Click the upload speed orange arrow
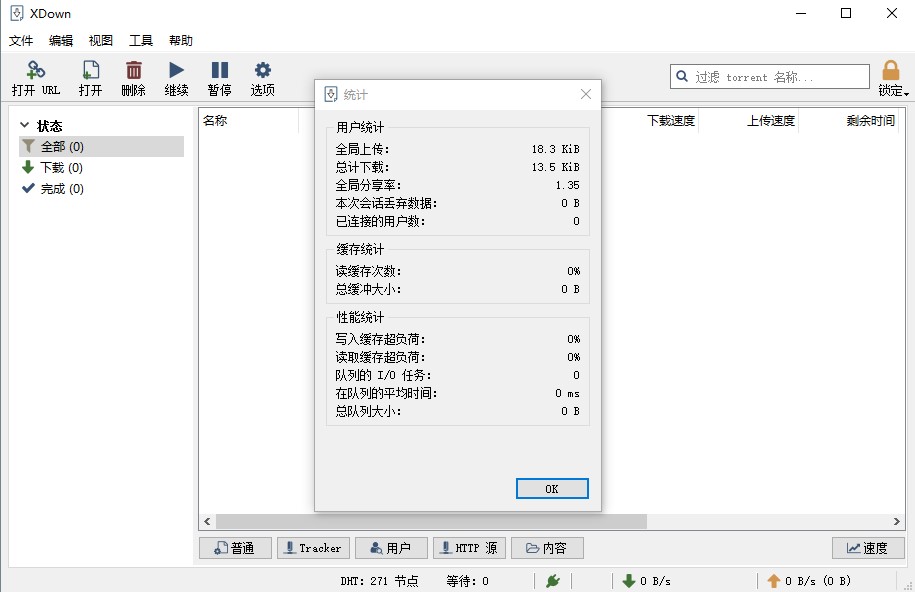915x592 pixels. tap(774, 581)
